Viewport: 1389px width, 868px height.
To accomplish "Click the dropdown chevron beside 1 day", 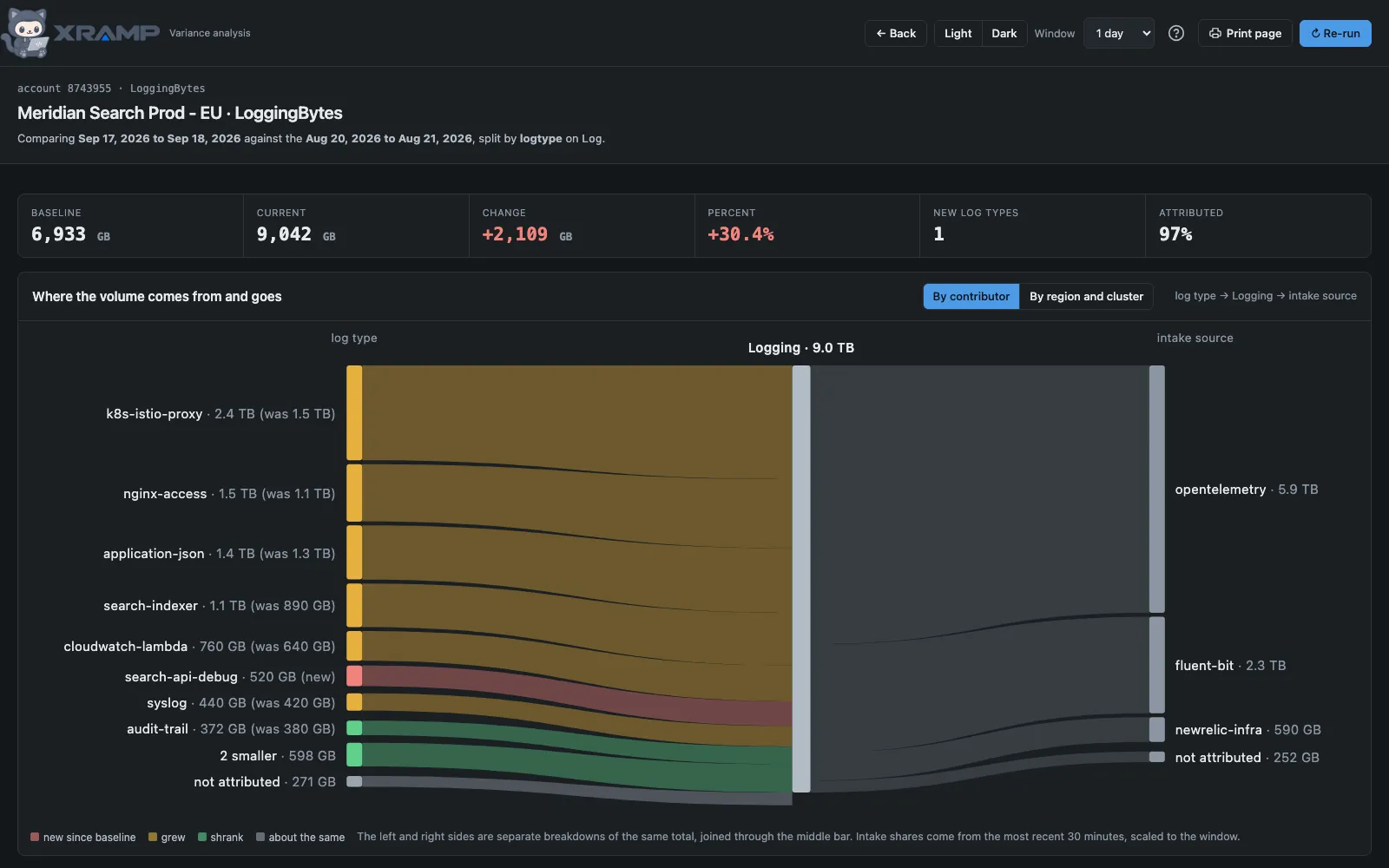I will 1146,33.
